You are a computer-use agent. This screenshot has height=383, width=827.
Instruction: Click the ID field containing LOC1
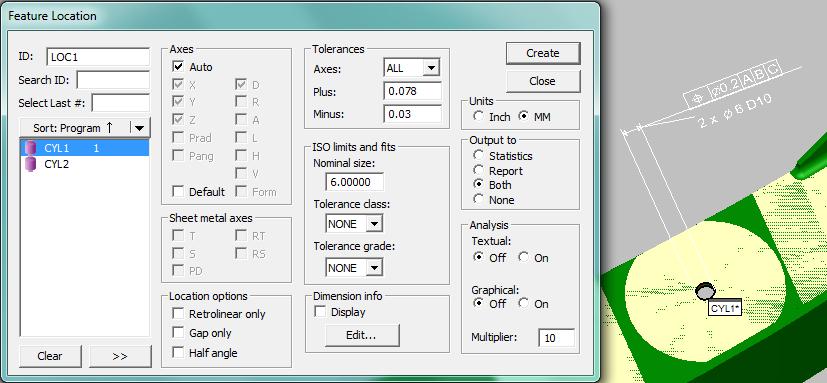[98, 57]
